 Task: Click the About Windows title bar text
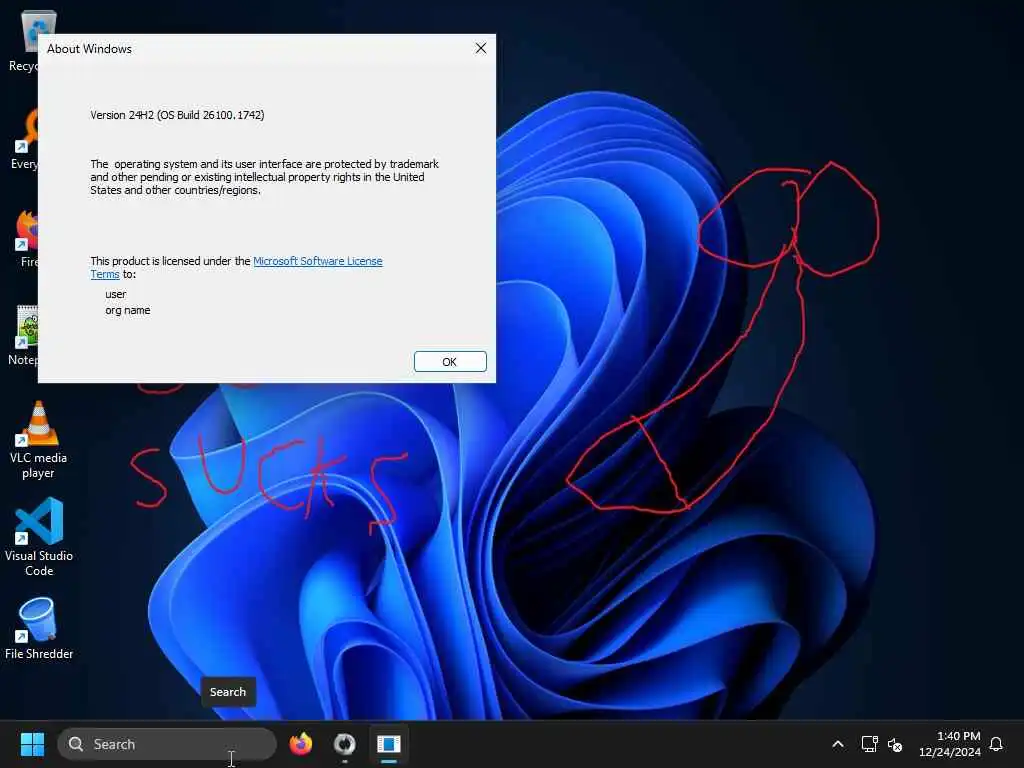tap(89, 49)
